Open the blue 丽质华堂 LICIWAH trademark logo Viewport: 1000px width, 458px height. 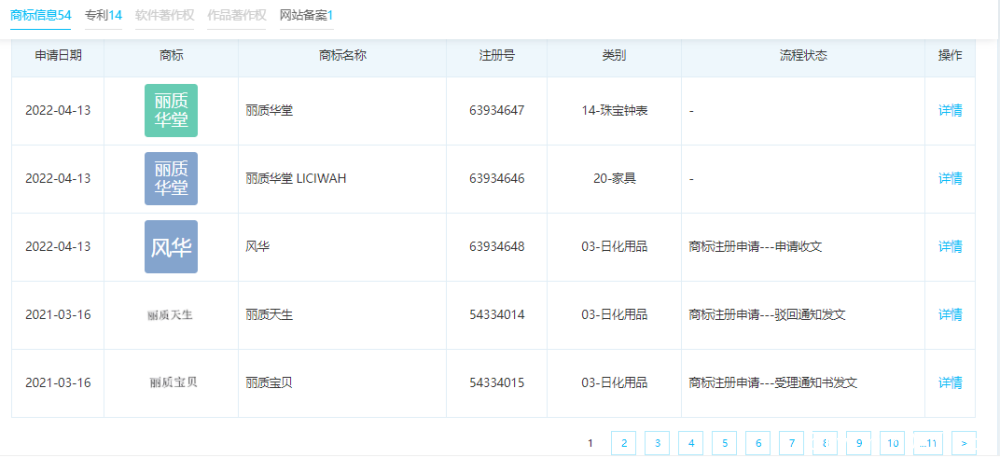pos(171,179)
